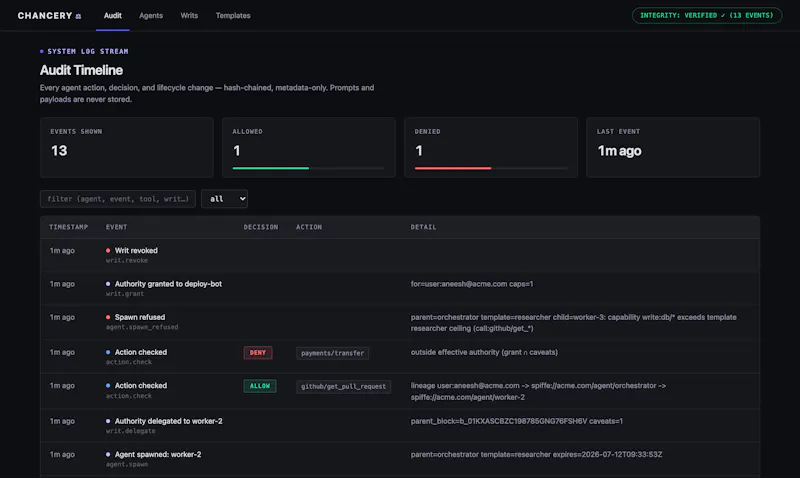Image resolution: width=800 pixels, height=478 pixels.
Task: Click the dot beside Authority delegated to worker-2
Action: [108, 421]
